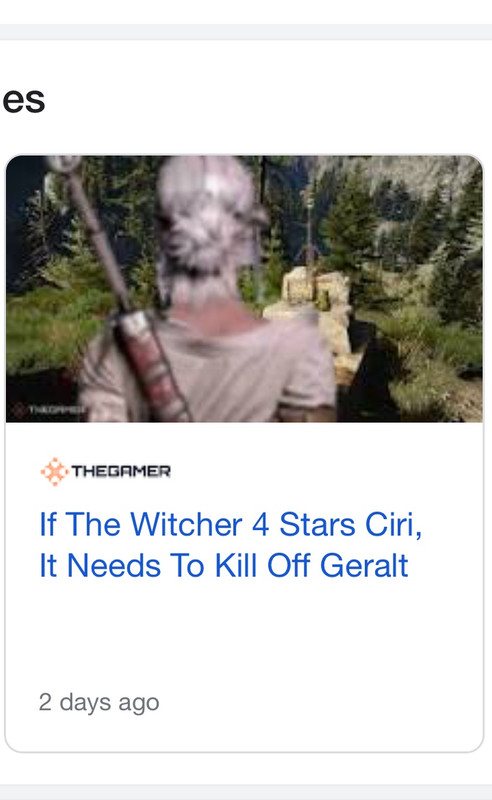Click TheGamer wordmark beside the logo
The height and width of the screenshot is (800, 492).
click(121, 471)
